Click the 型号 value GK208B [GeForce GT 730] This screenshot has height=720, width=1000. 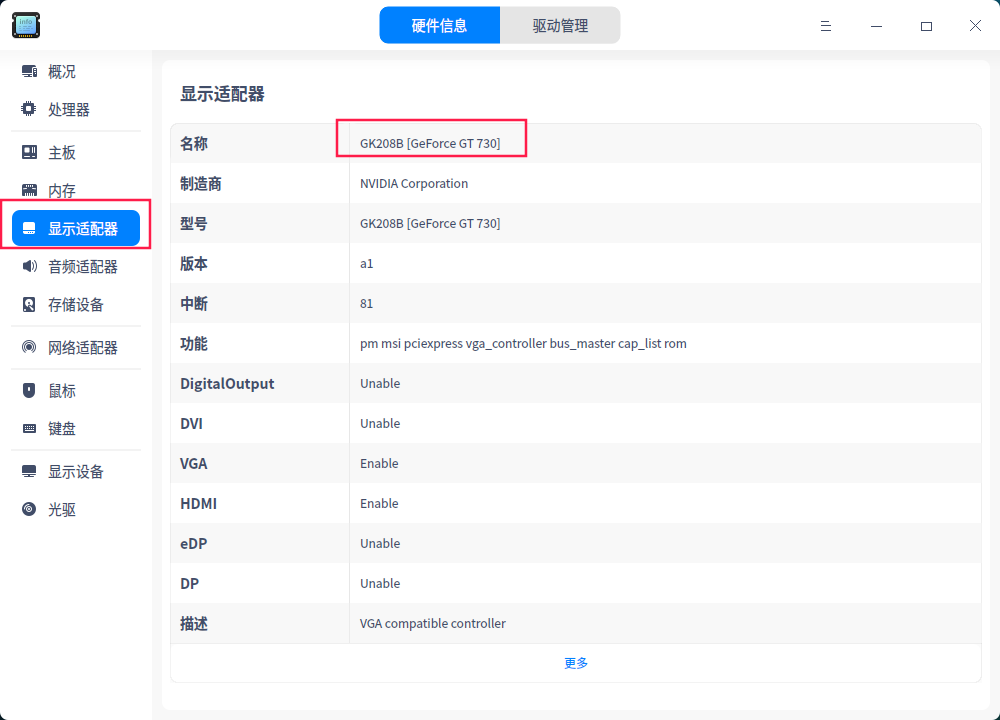click(430, 224)
